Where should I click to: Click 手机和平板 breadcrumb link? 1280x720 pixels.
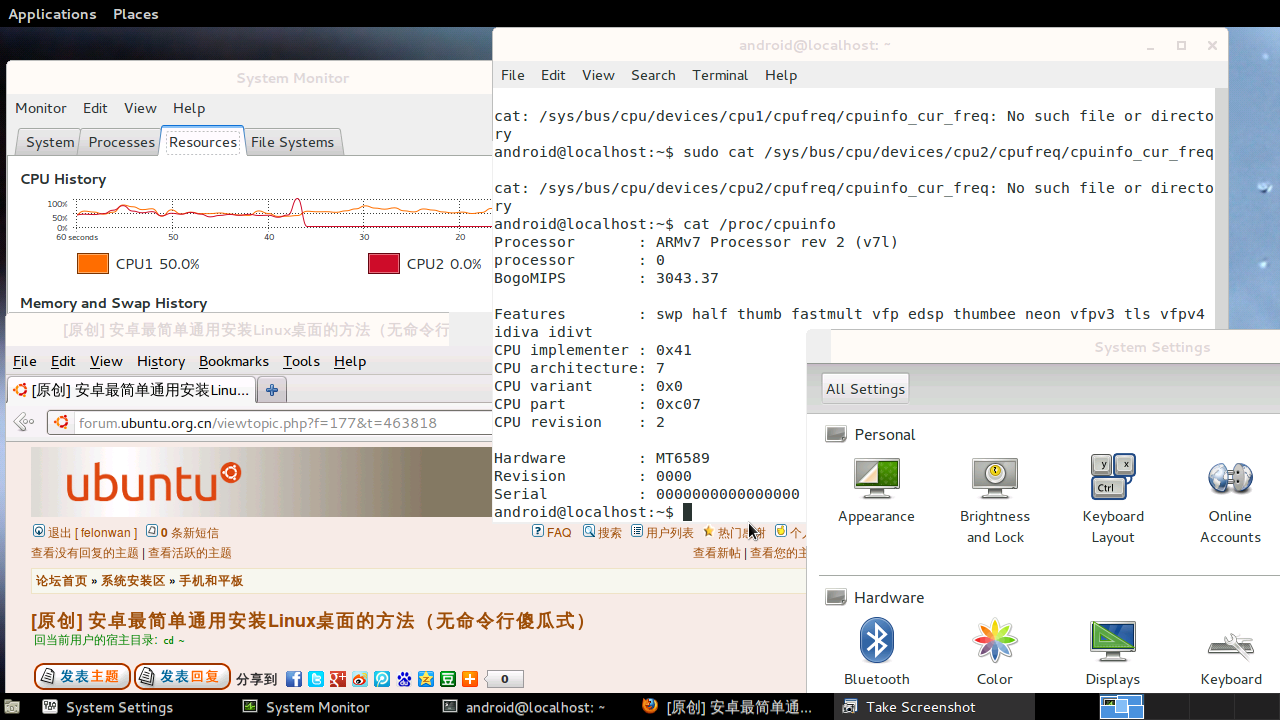(x=211, y=581)
